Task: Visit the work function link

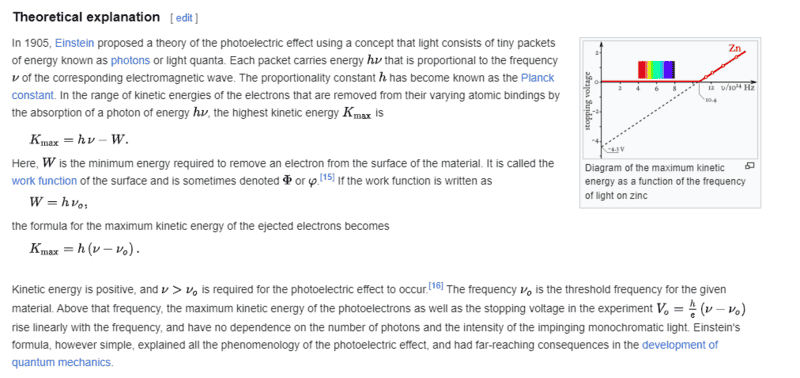Action: click(44, 181)
